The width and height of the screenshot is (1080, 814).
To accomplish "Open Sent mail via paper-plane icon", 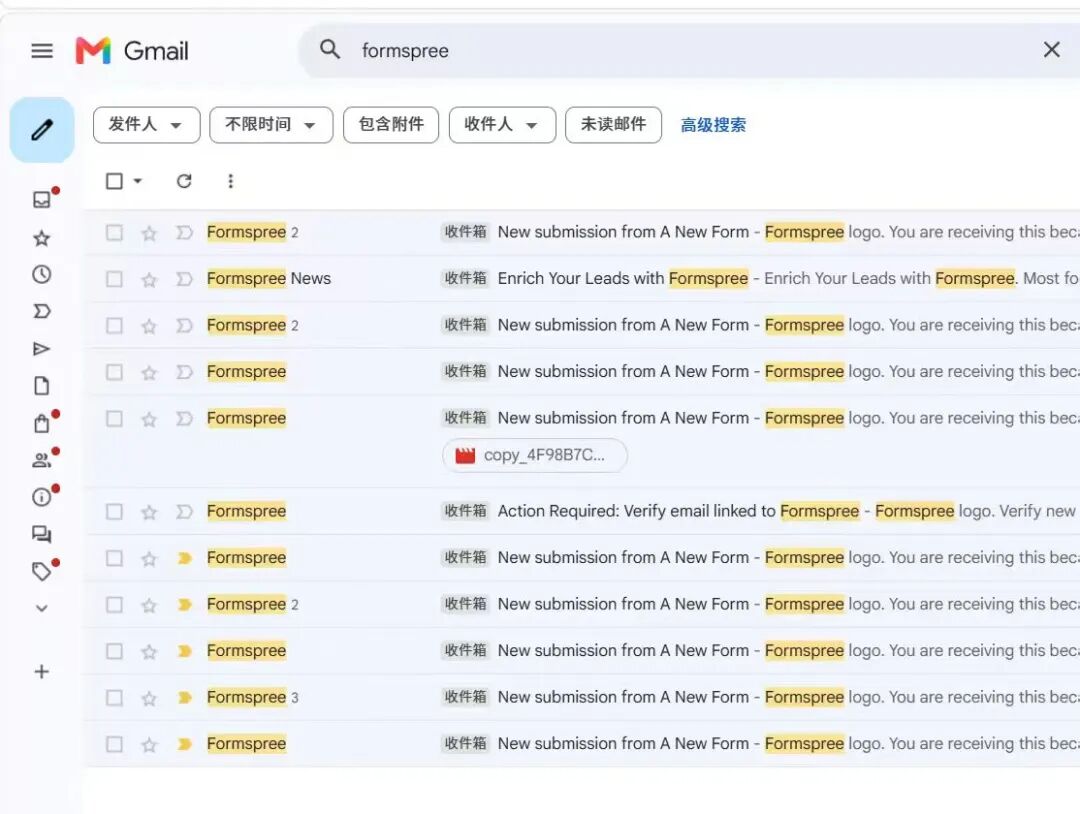I will point(42,348).
